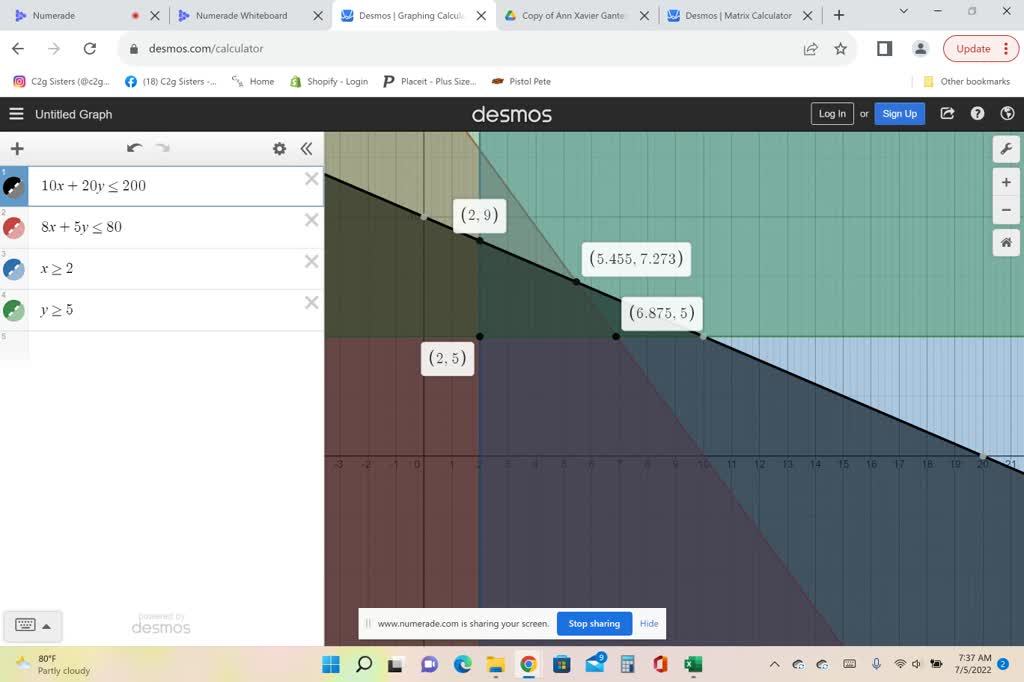The image size is (1024, 682).
Task: Click the Log In button
Action: (832, 114)
